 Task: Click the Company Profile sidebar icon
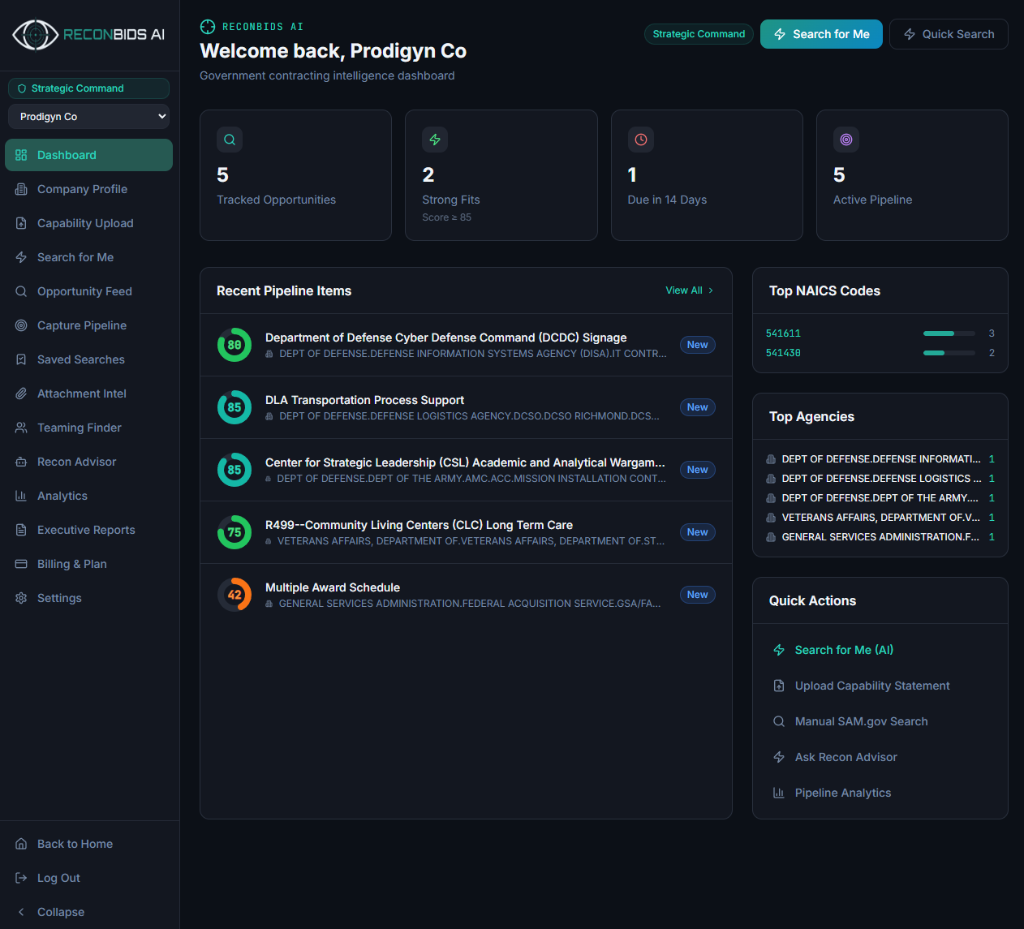(x=22, y=189)
